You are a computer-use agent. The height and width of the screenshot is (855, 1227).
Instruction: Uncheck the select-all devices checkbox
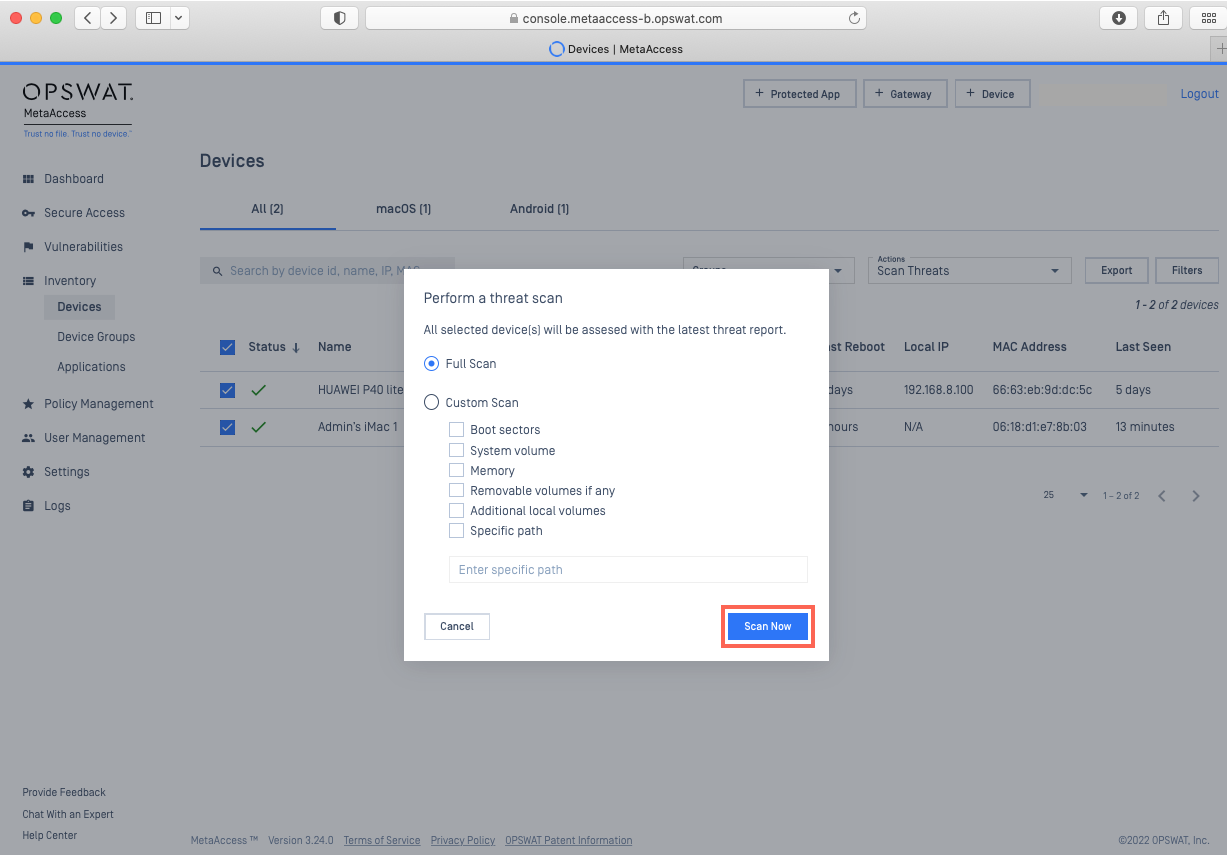(227, 347)
